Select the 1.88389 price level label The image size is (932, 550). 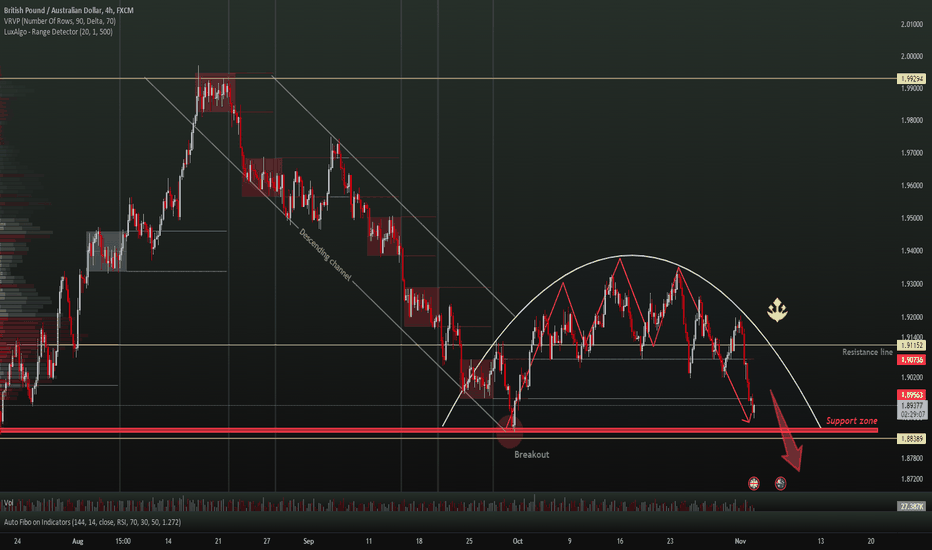[x=911, y=439]
